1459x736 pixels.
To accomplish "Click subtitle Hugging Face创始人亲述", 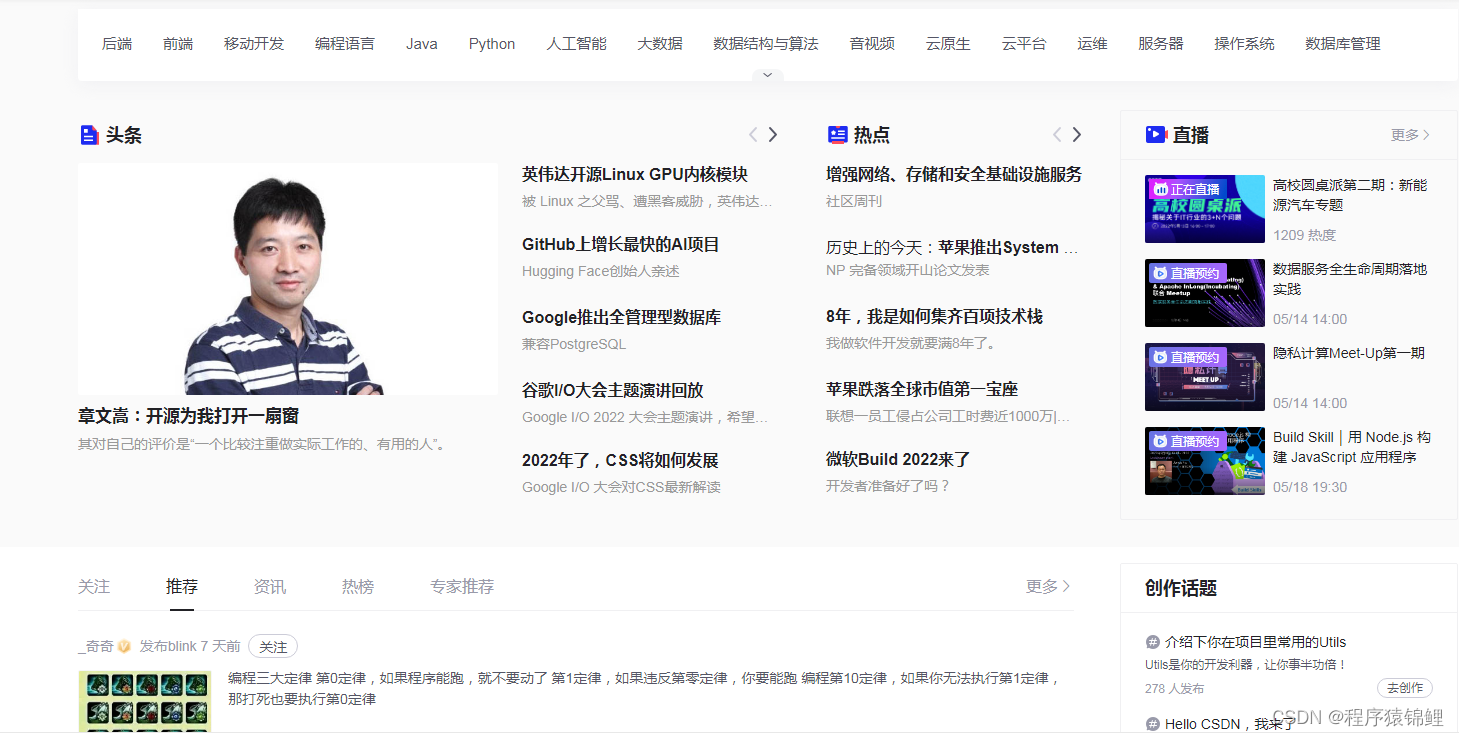I will 601,271.
